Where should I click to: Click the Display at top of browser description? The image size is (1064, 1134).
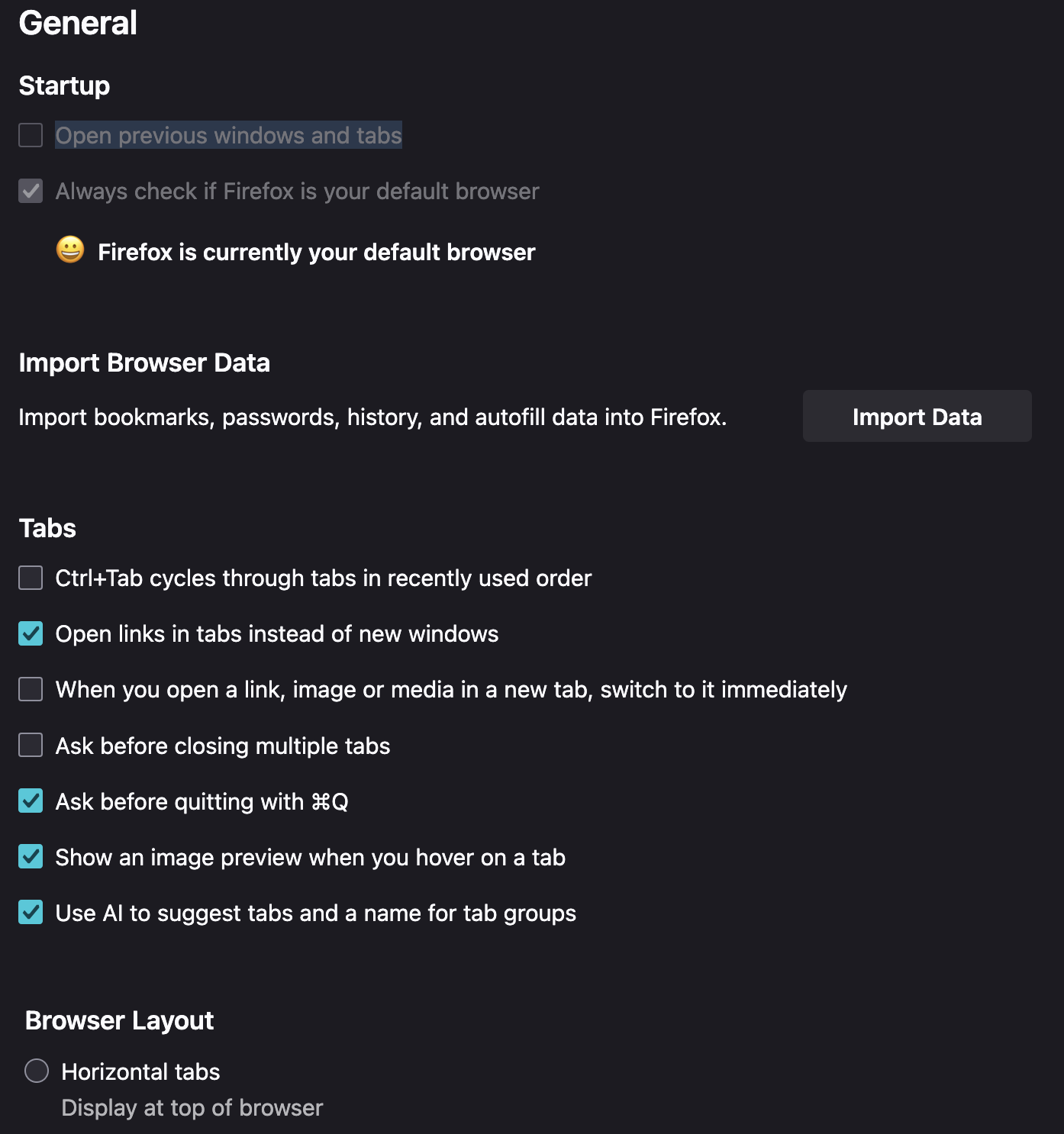192,1108
